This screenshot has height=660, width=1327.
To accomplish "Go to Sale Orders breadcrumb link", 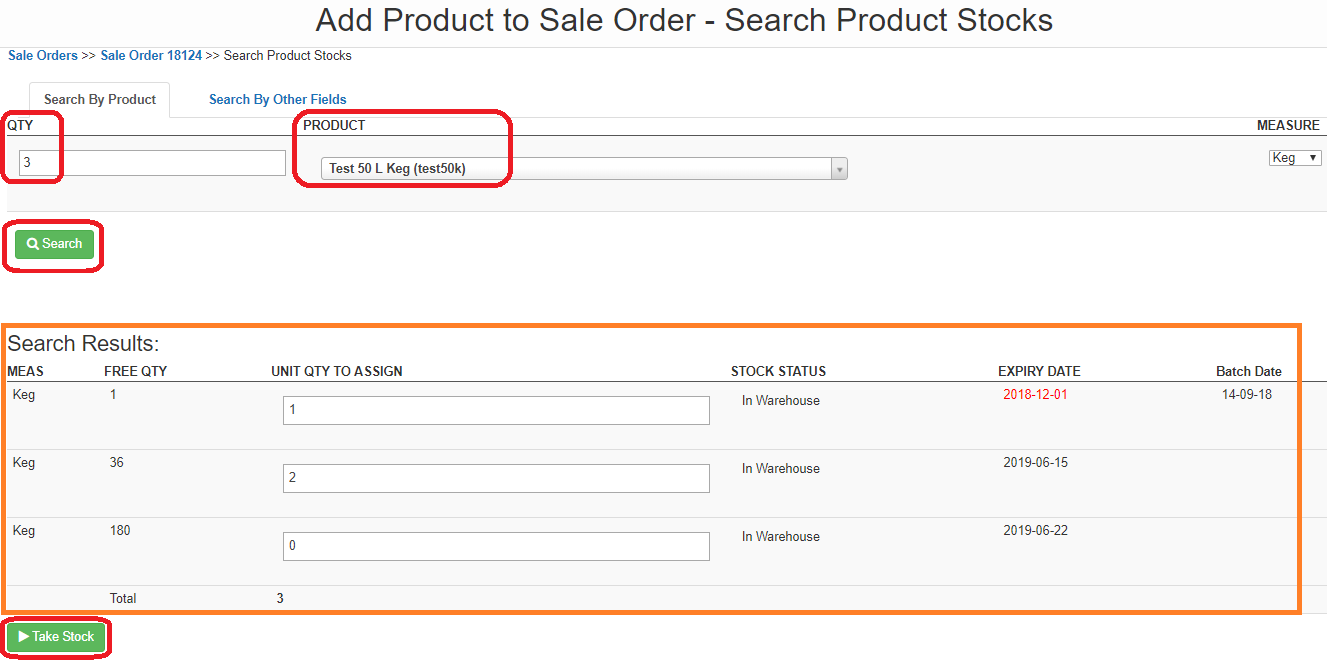I will [x=43, y=56].
